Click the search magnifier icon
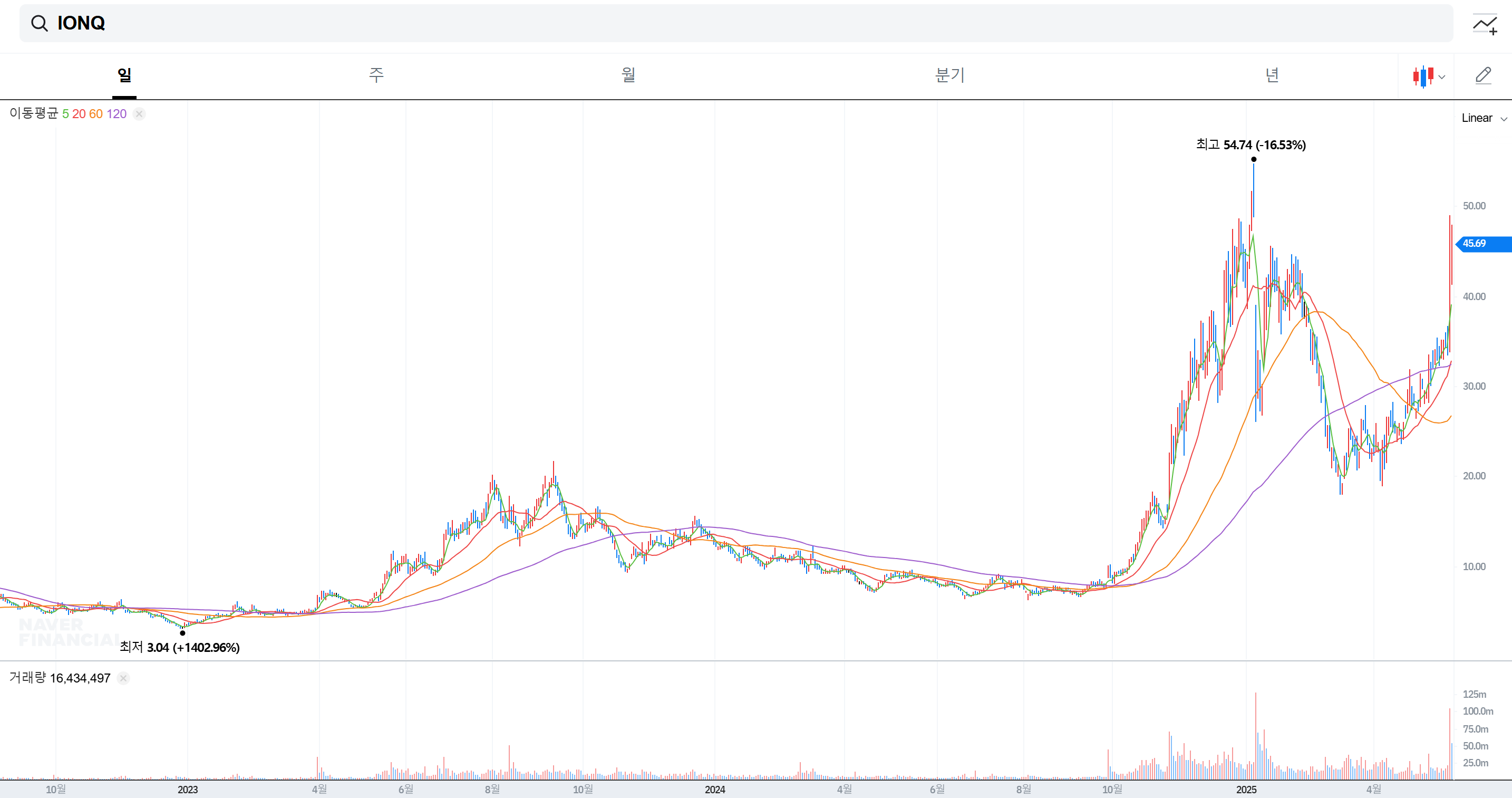Screen dimensions: 1512x798 (40, 24)
